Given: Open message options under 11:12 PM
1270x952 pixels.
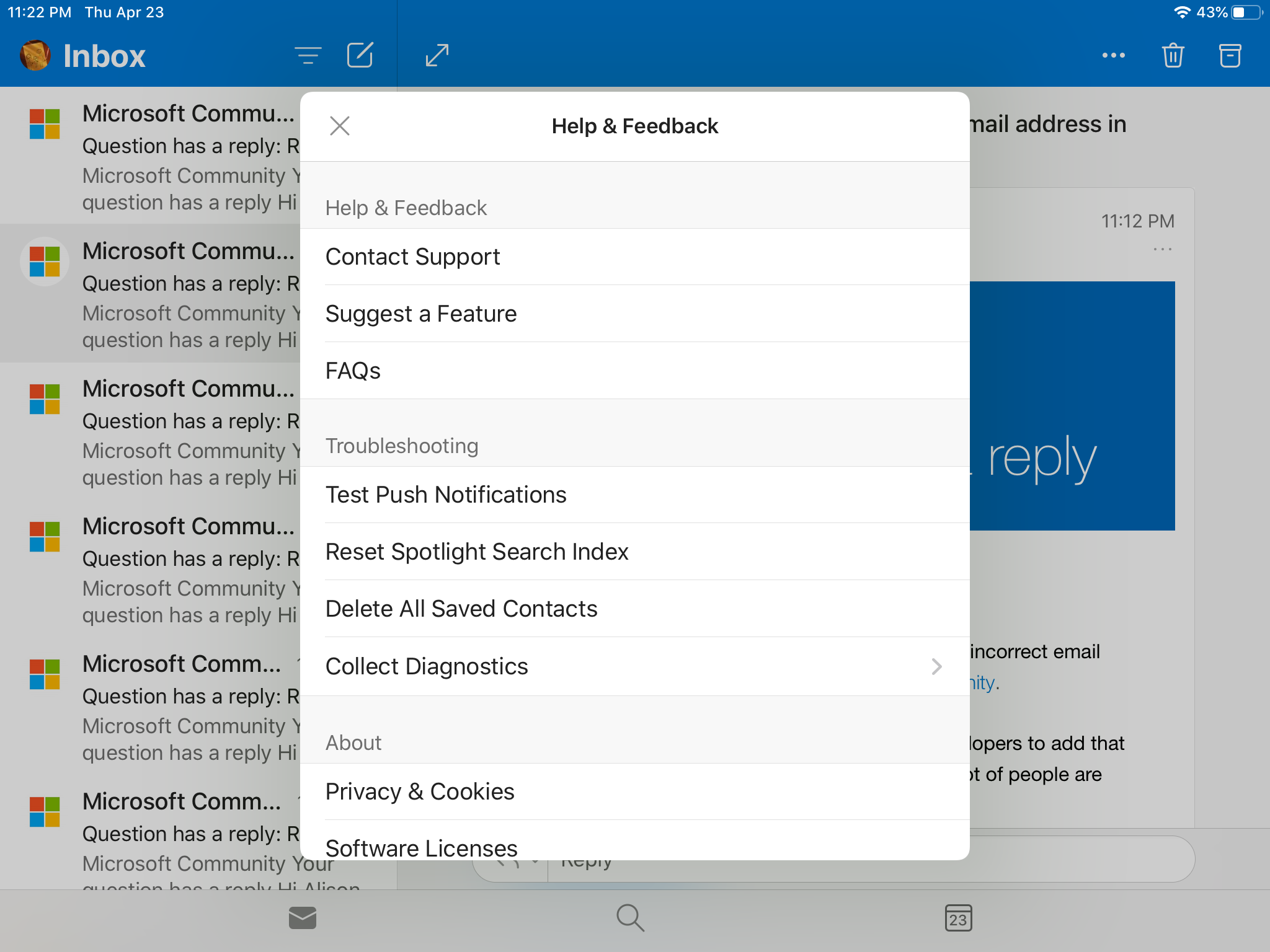Looking at the screenshot, I should click(x=1163, y=249).
